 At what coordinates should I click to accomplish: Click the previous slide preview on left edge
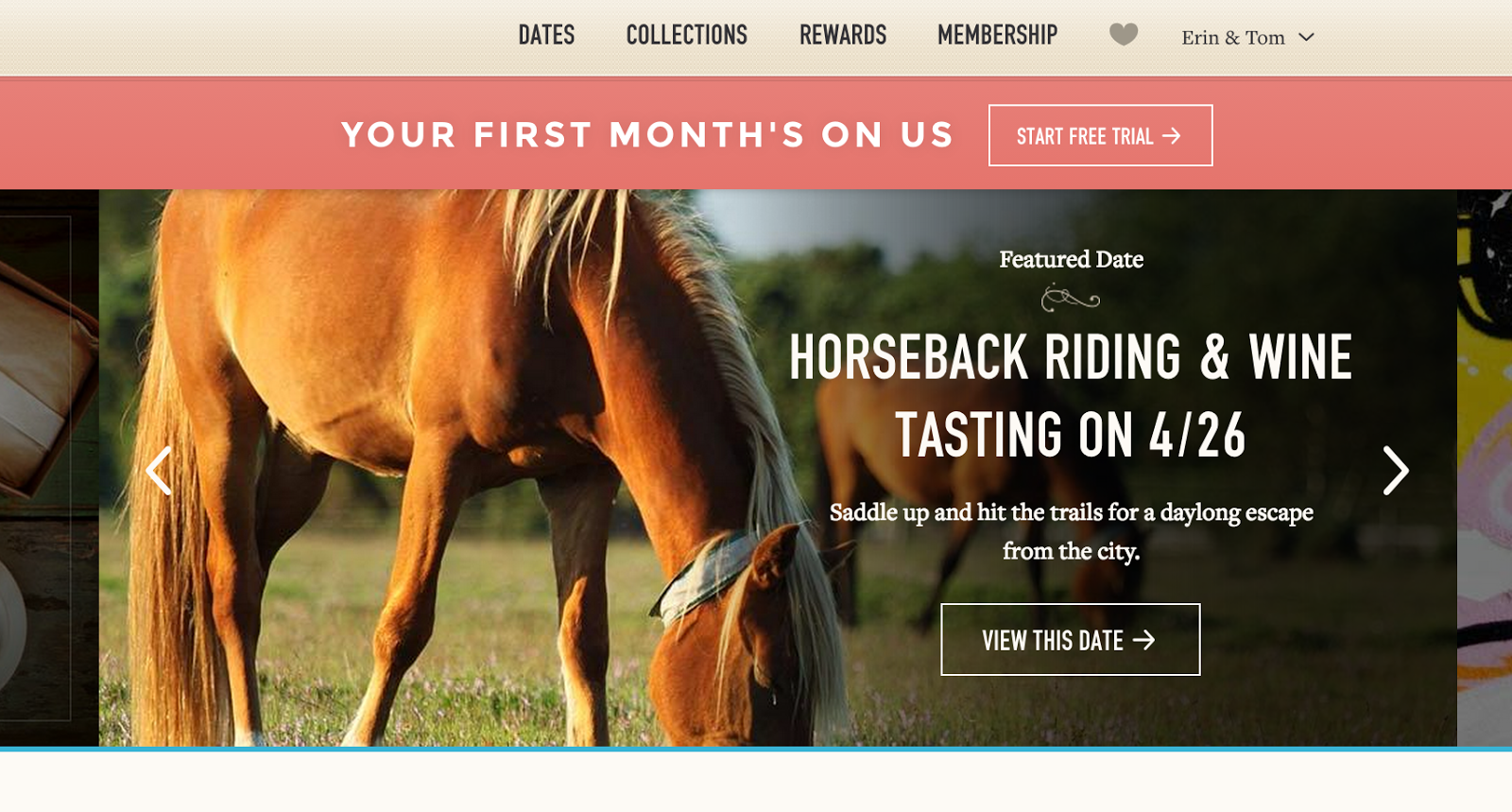(49, 468)
